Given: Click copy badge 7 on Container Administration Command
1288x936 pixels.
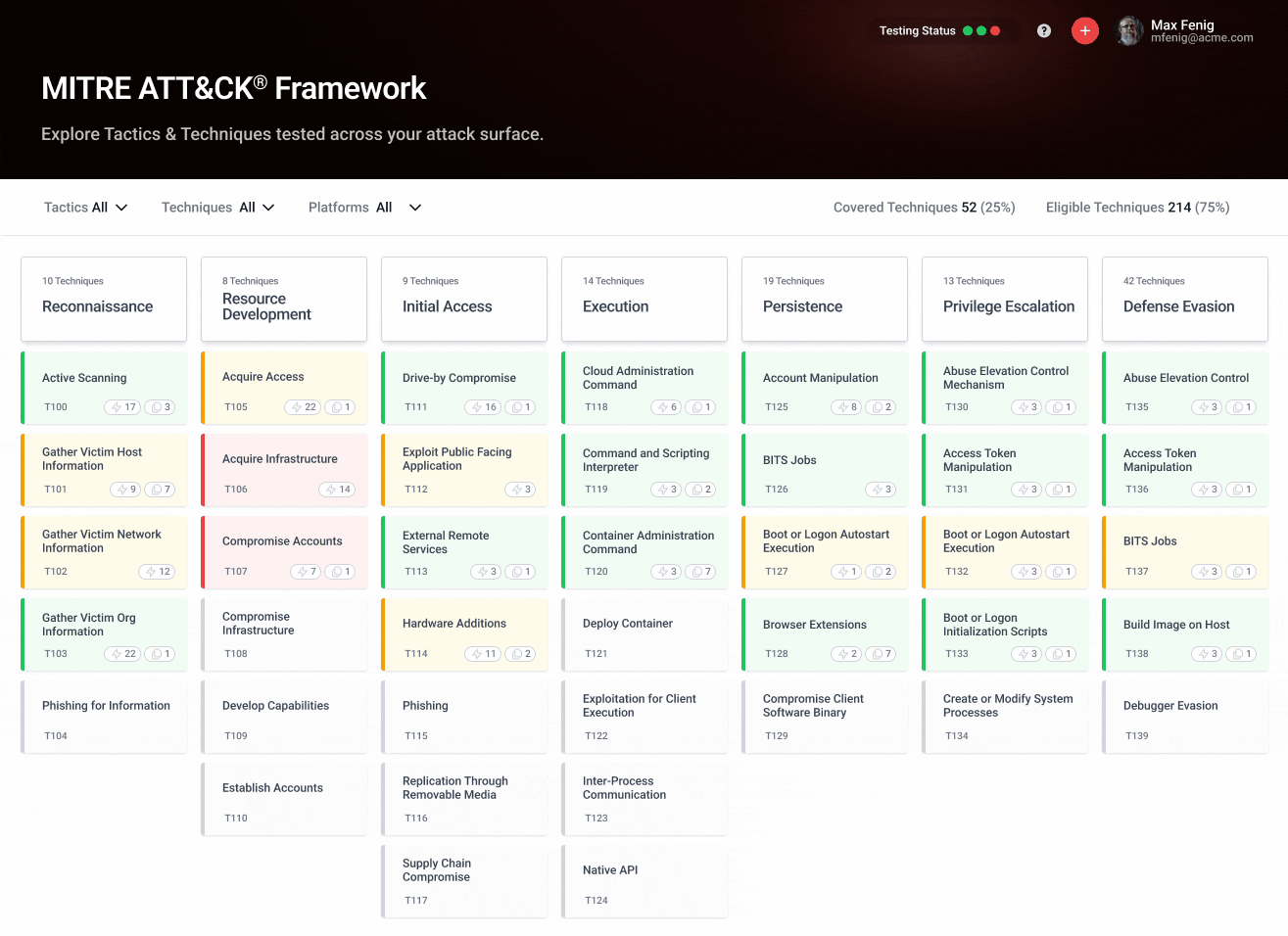Looking at the screenshot, I should tap(701, 572).
